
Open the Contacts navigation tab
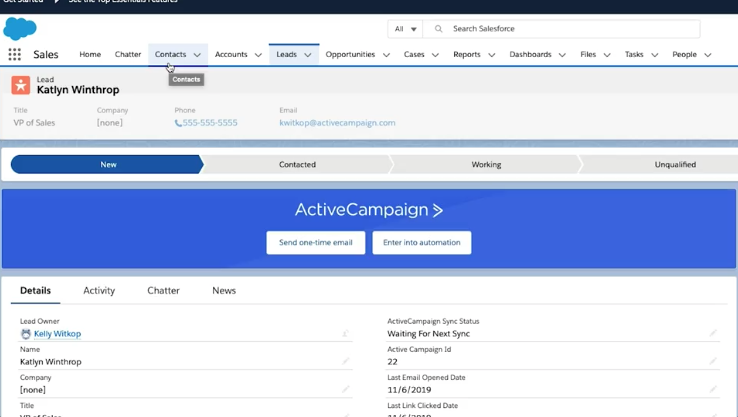point(170,55)
